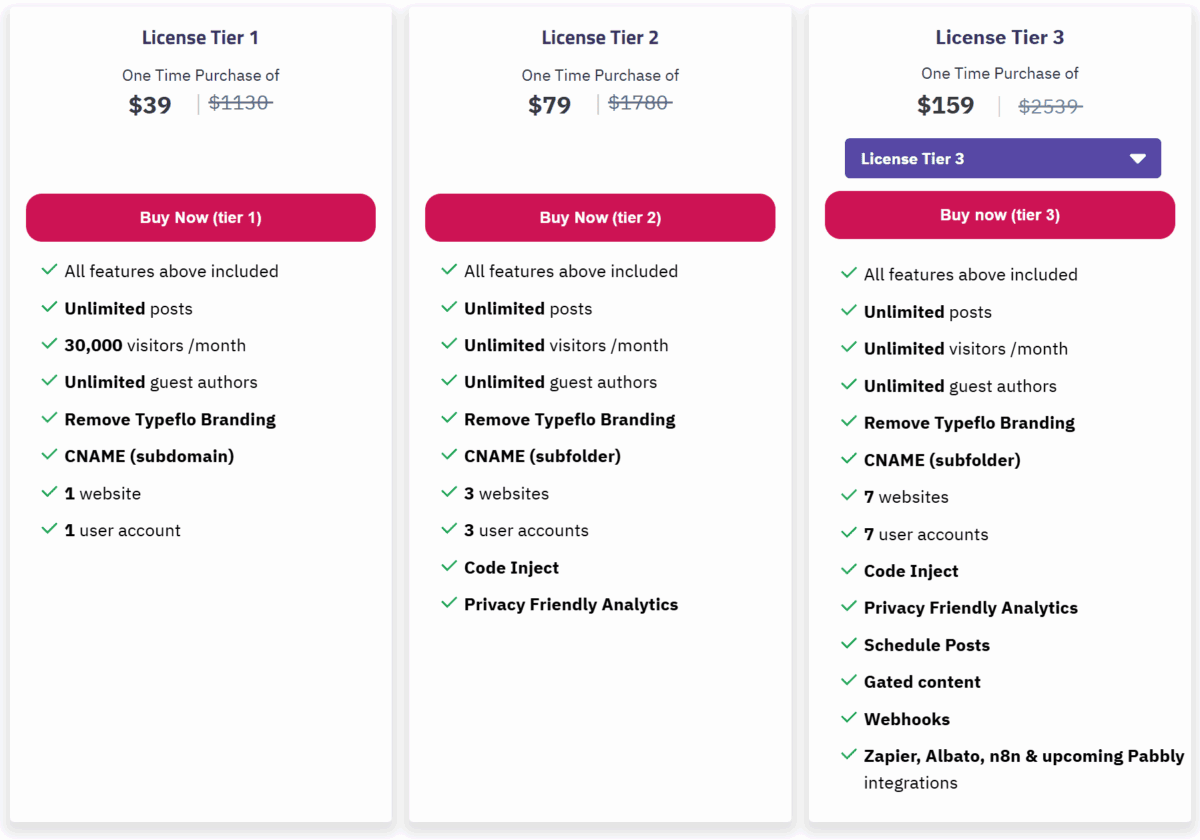Expand the purple tier selection menu
This screenshot has height=840, width=1200.
(x=1001, y=158)
